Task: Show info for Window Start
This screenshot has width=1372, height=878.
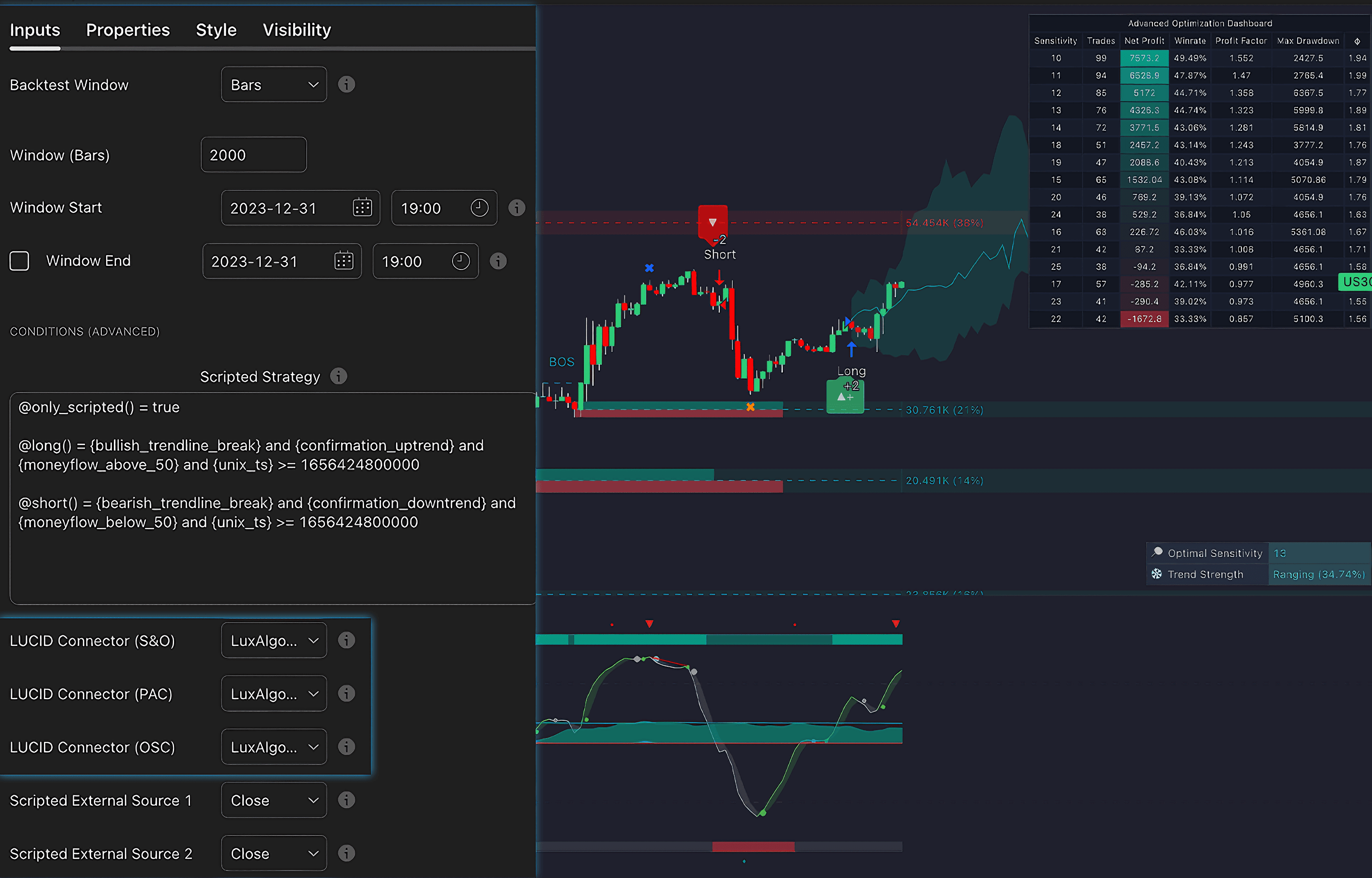Action: point(517,208)
